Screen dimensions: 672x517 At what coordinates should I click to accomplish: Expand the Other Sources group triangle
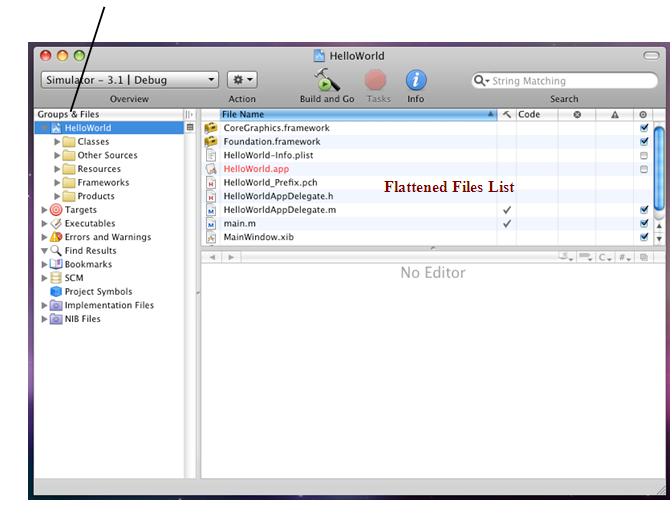point(57,155)
